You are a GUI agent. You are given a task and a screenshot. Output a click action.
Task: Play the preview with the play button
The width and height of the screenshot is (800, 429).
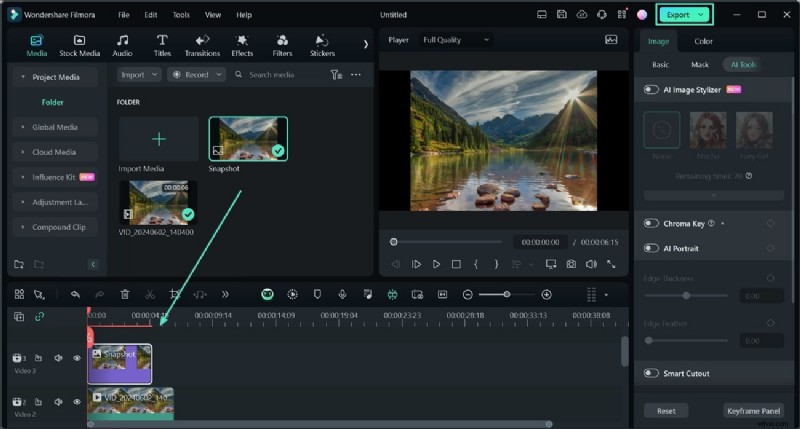point(436,264)
